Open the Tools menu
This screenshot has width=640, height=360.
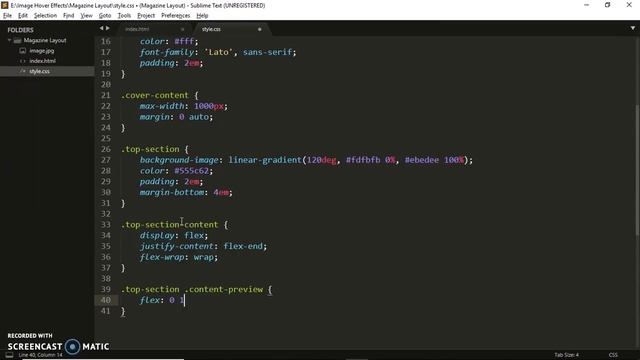coord(124,16)
